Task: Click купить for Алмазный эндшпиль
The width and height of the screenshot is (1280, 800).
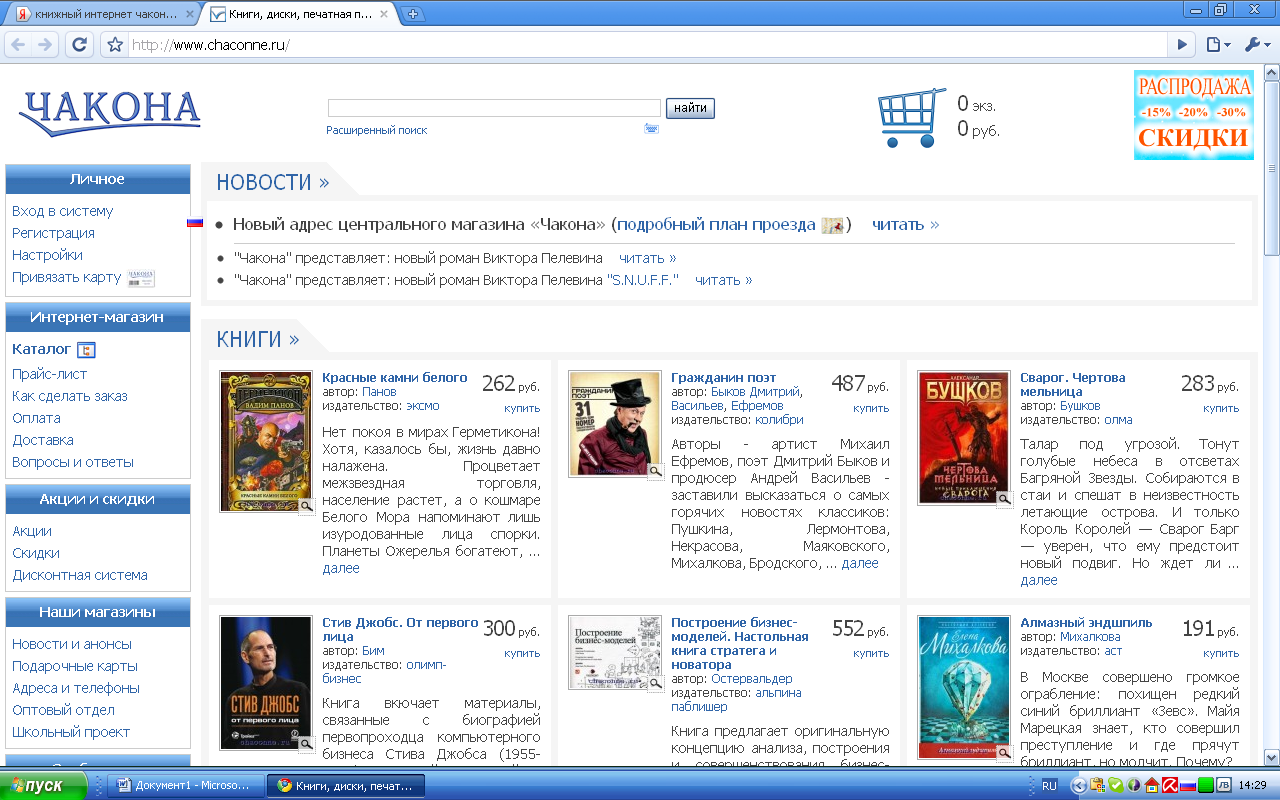Action: 1221,653
